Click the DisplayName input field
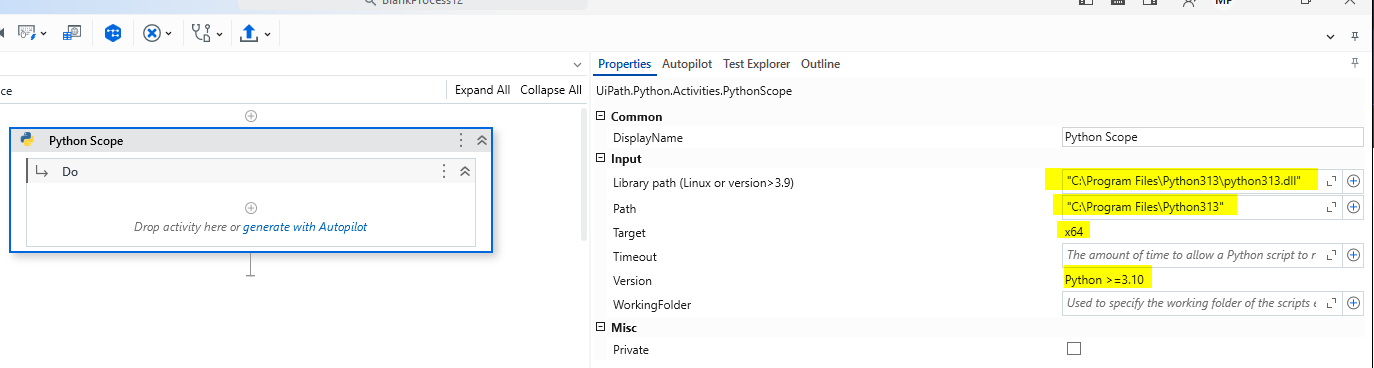The height and width of the screenshot is (368, 1374). pyautogui.click(x=1212, y=137)
